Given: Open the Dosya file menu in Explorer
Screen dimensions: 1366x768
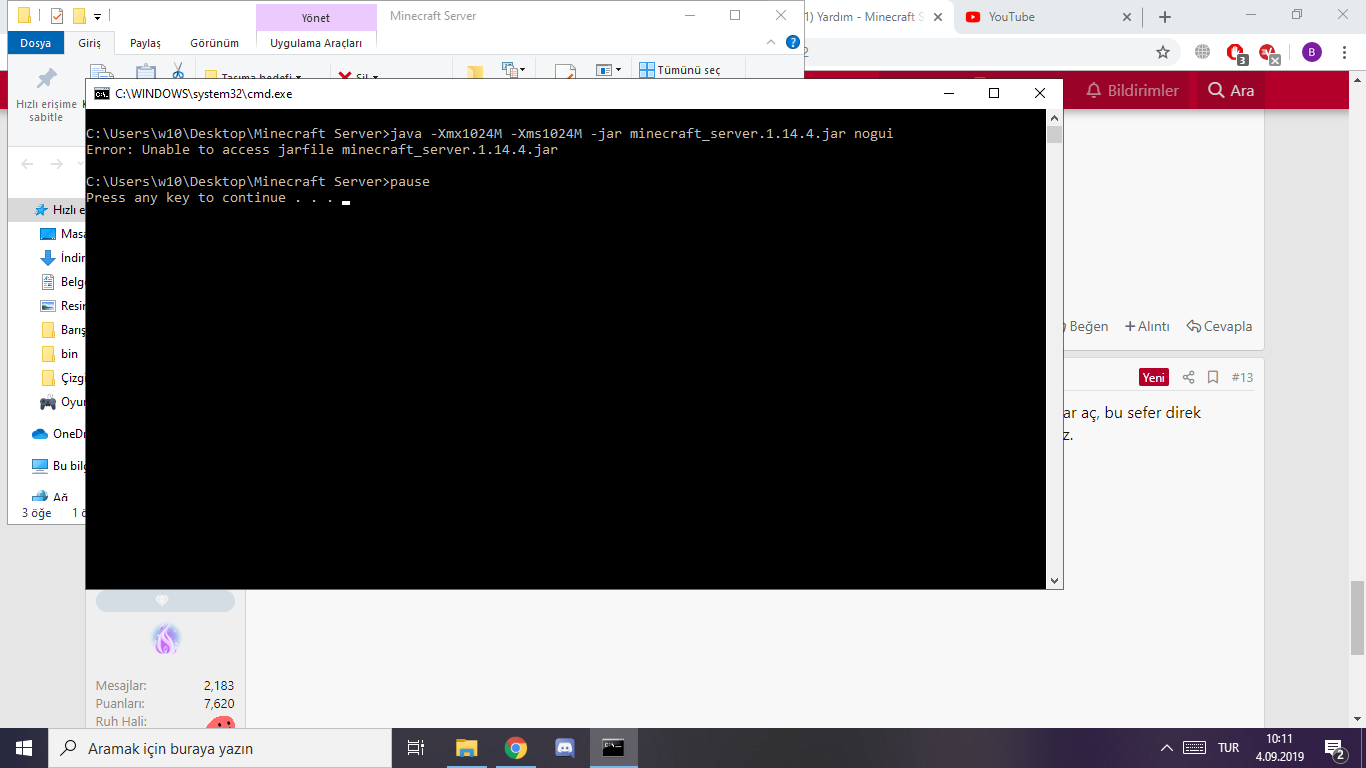Looking at the screenshot, I should [x=35, y=43].
